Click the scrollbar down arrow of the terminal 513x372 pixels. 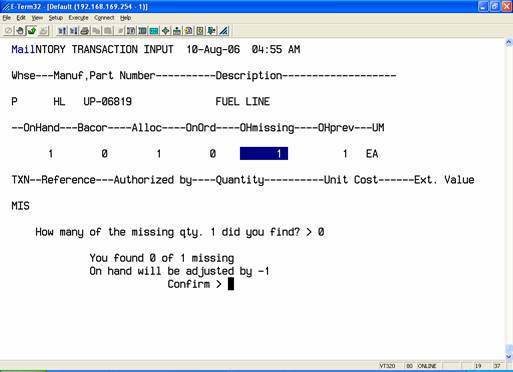[509, 357]
